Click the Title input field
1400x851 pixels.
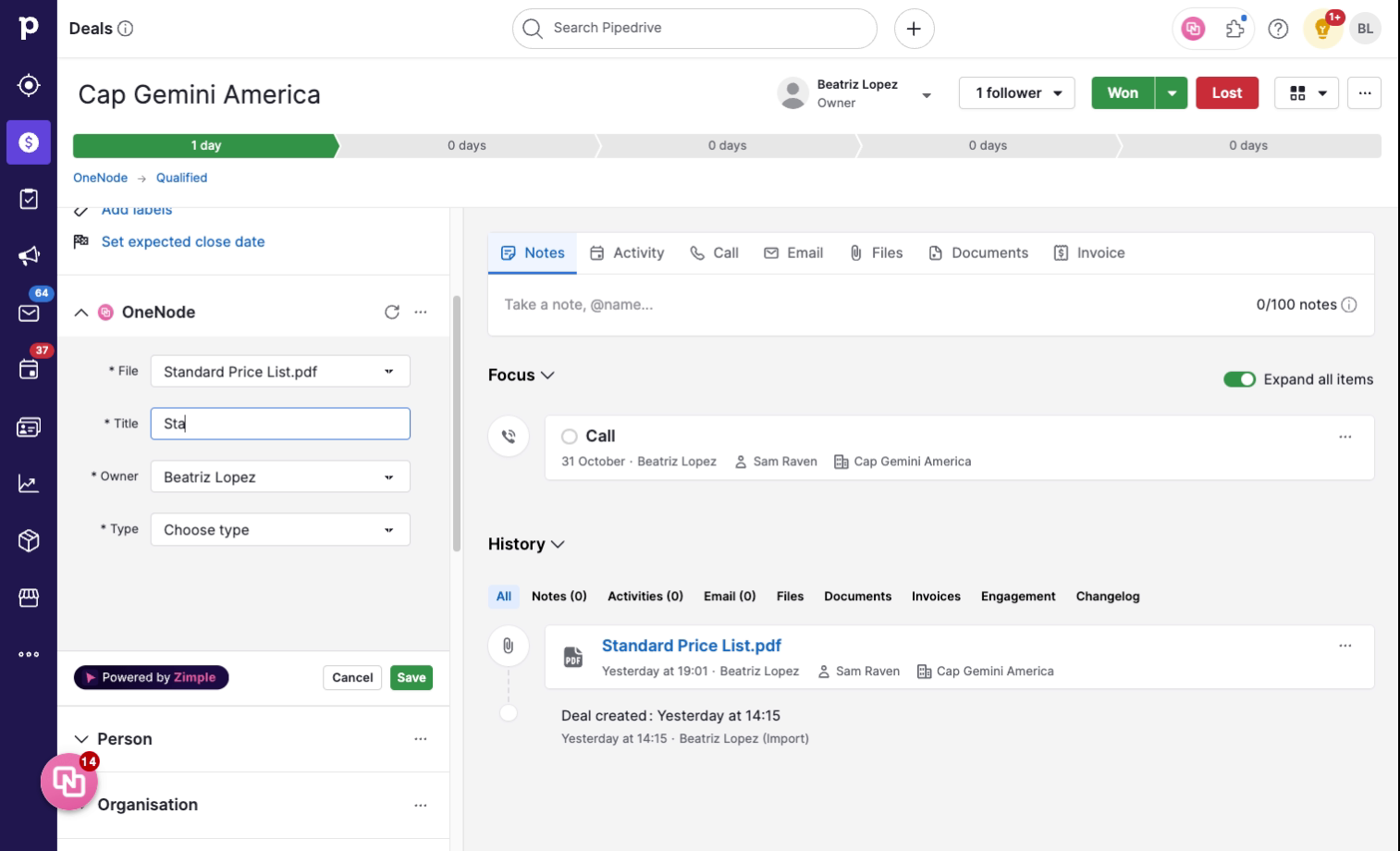(280, 424)
